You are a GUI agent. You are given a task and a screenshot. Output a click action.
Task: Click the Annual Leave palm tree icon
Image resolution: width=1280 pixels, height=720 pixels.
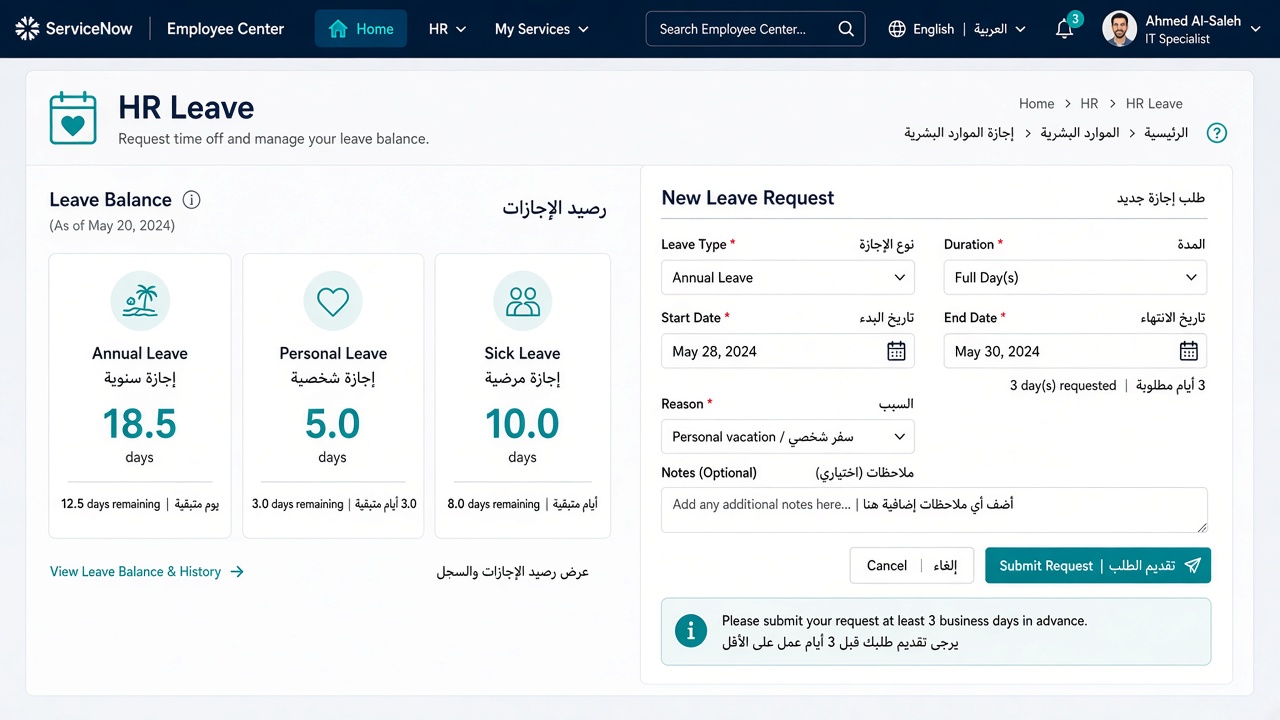coord(140,300)
